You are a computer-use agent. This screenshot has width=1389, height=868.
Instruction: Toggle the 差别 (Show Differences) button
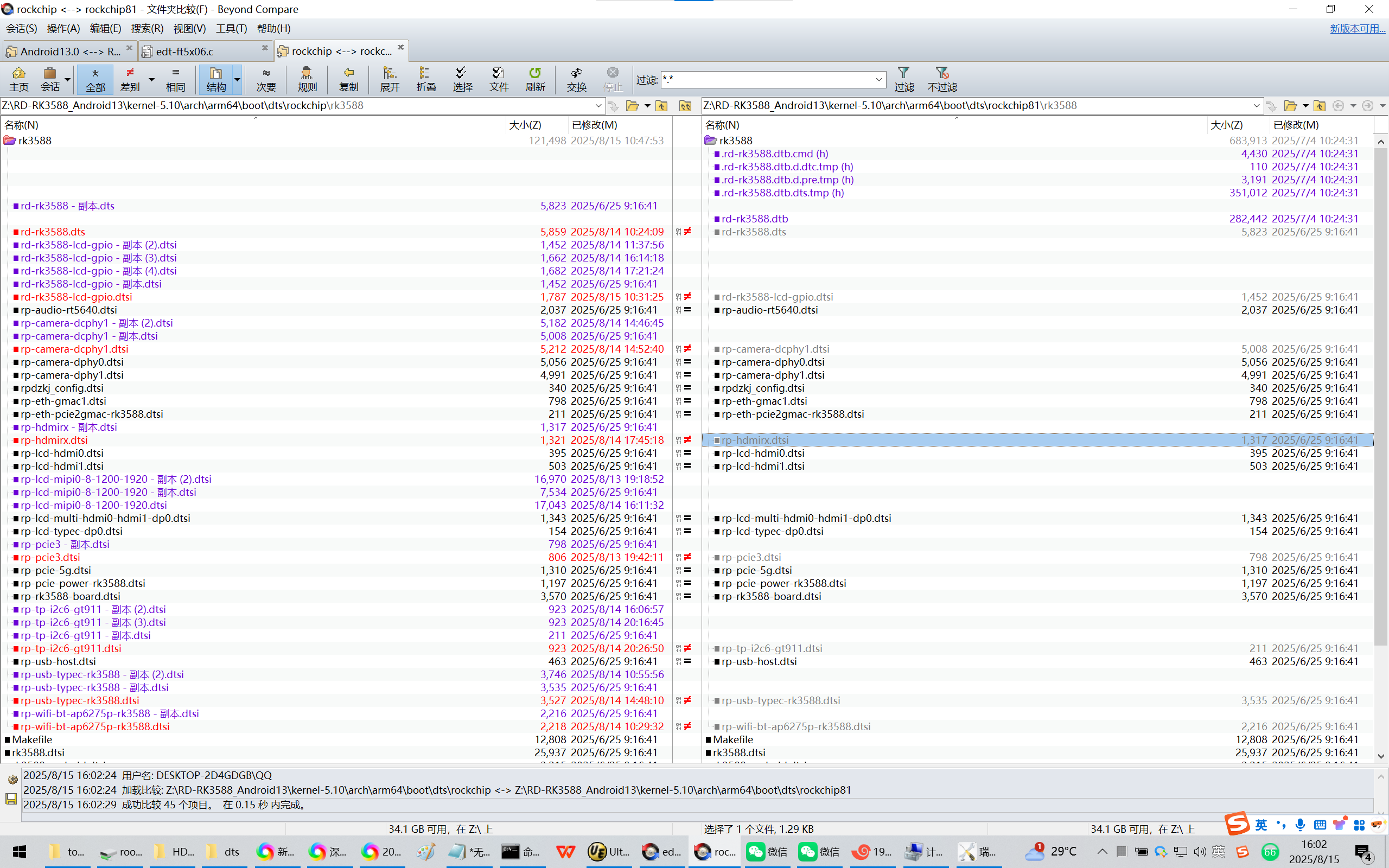coord(130,79)
